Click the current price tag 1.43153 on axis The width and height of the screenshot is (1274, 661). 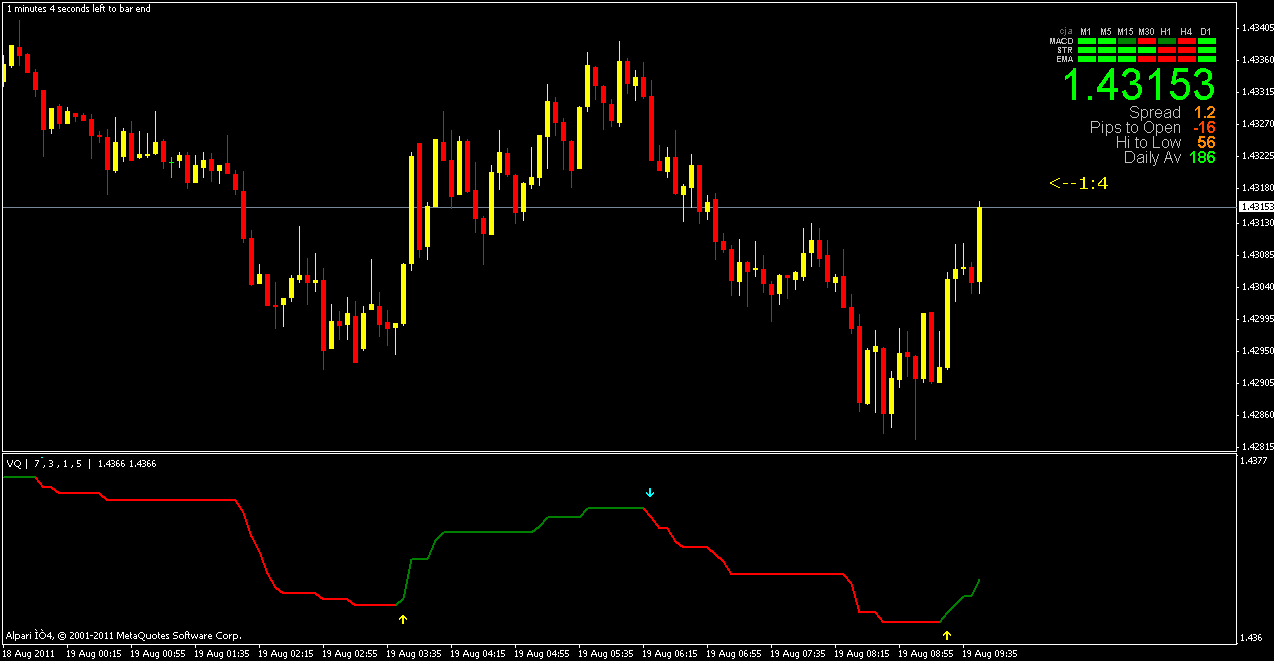click(x=1254, y=207)
